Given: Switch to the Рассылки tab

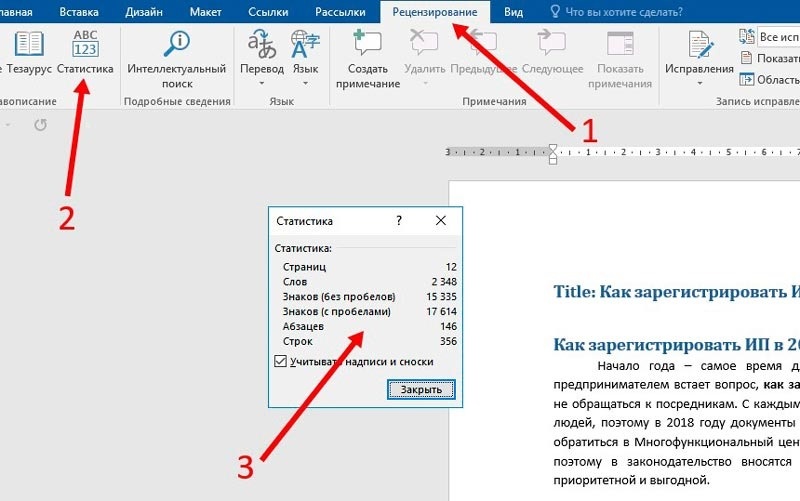Looking at the screenshot, I should tap(340, 12).
